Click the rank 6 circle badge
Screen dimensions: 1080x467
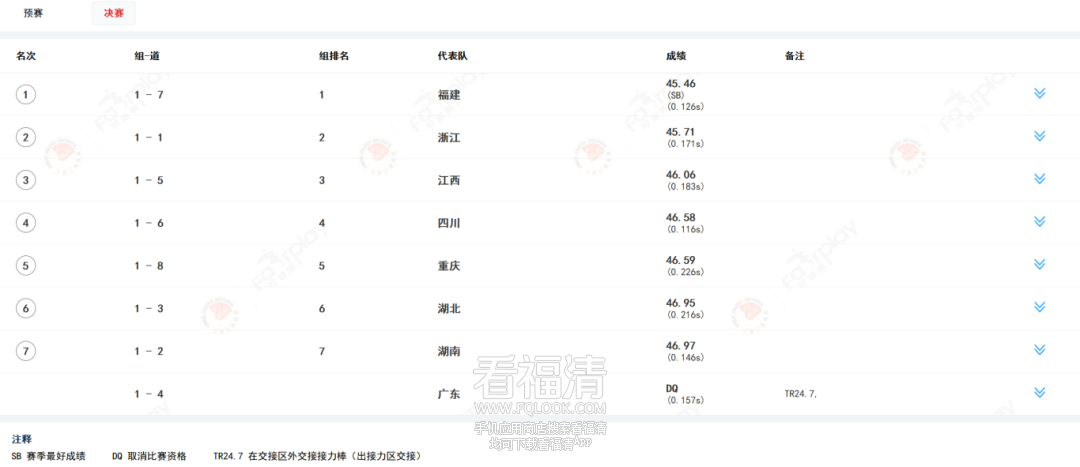coord(26,308)
